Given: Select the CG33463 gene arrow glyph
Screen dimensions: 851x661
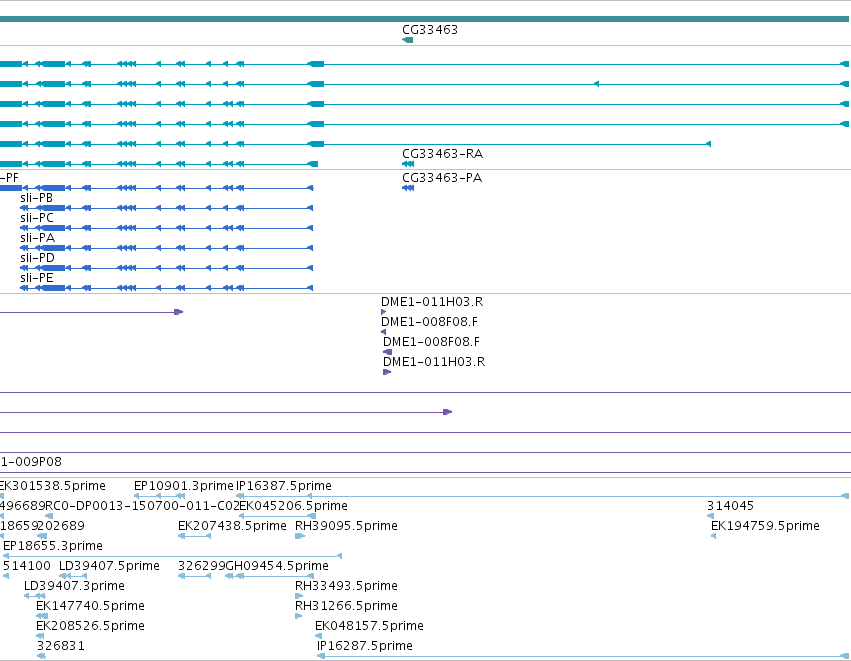Looking at the screenshot, I should pyautogui.click(x=407, y=40).
